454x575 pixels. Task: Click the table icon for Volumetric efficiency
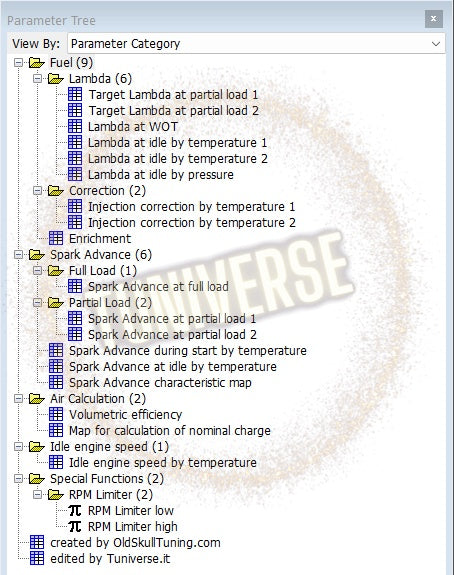(x=56, y=414)
